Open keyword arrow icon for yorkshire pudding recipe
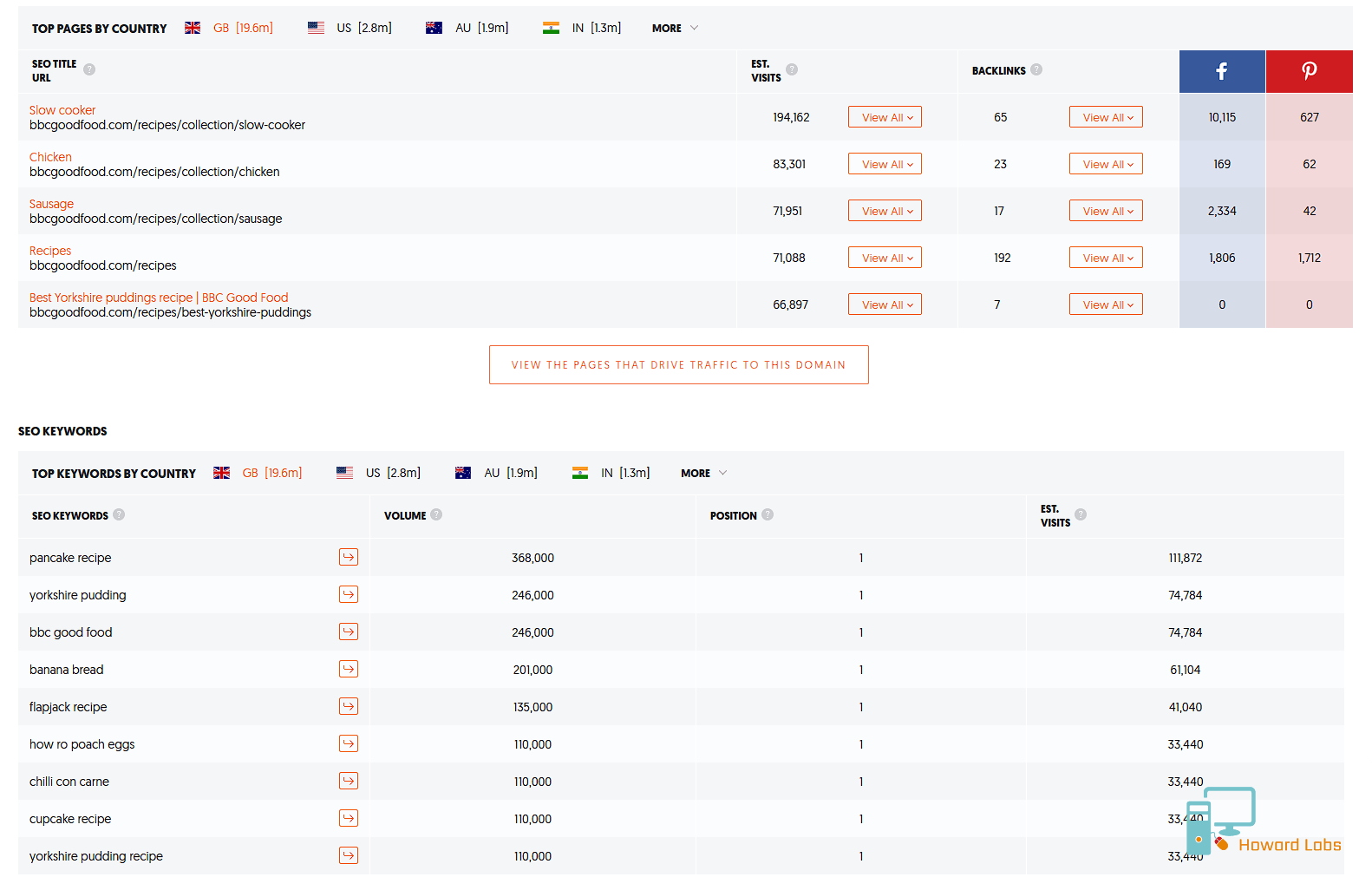This screenshot has width=1372, height=877. pyautogui.click(x=349, y=855)
